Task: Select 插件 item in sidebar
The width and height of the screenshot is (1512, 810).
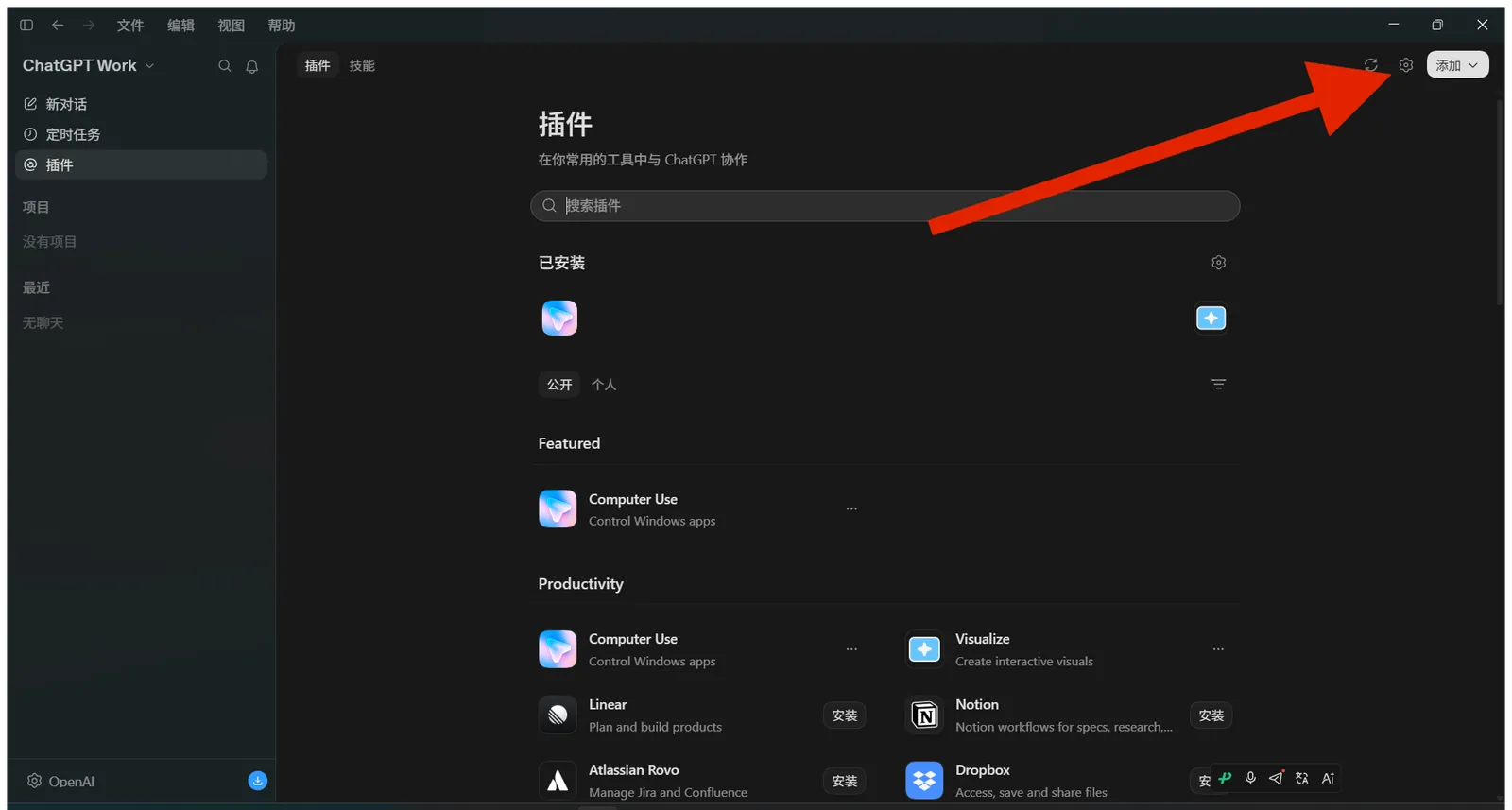Action: point(142,164)
